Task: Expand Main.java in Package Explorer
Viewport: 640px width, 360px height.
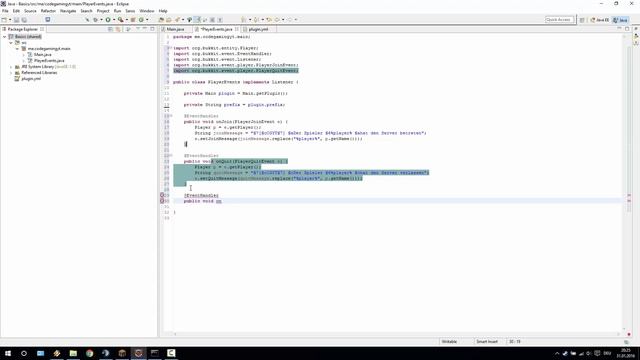Action: (x=24, y=55)
